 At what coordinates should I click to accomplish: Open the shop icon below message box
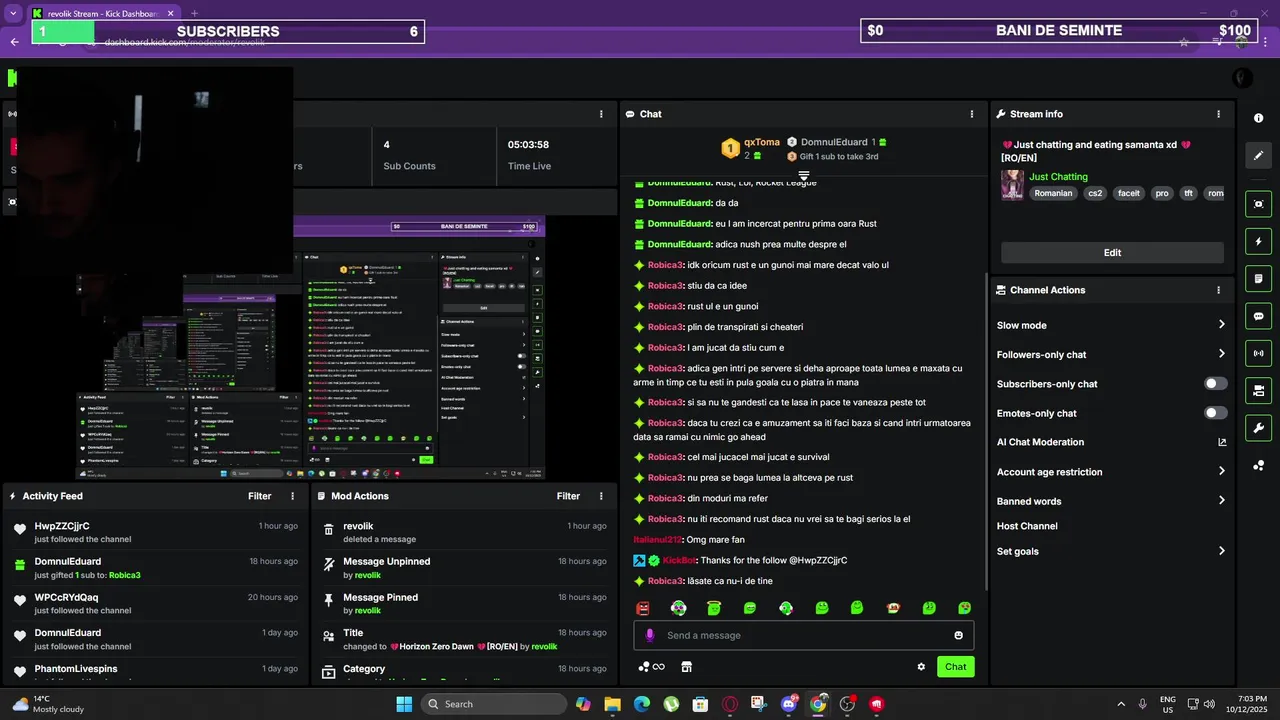(686, 667)
